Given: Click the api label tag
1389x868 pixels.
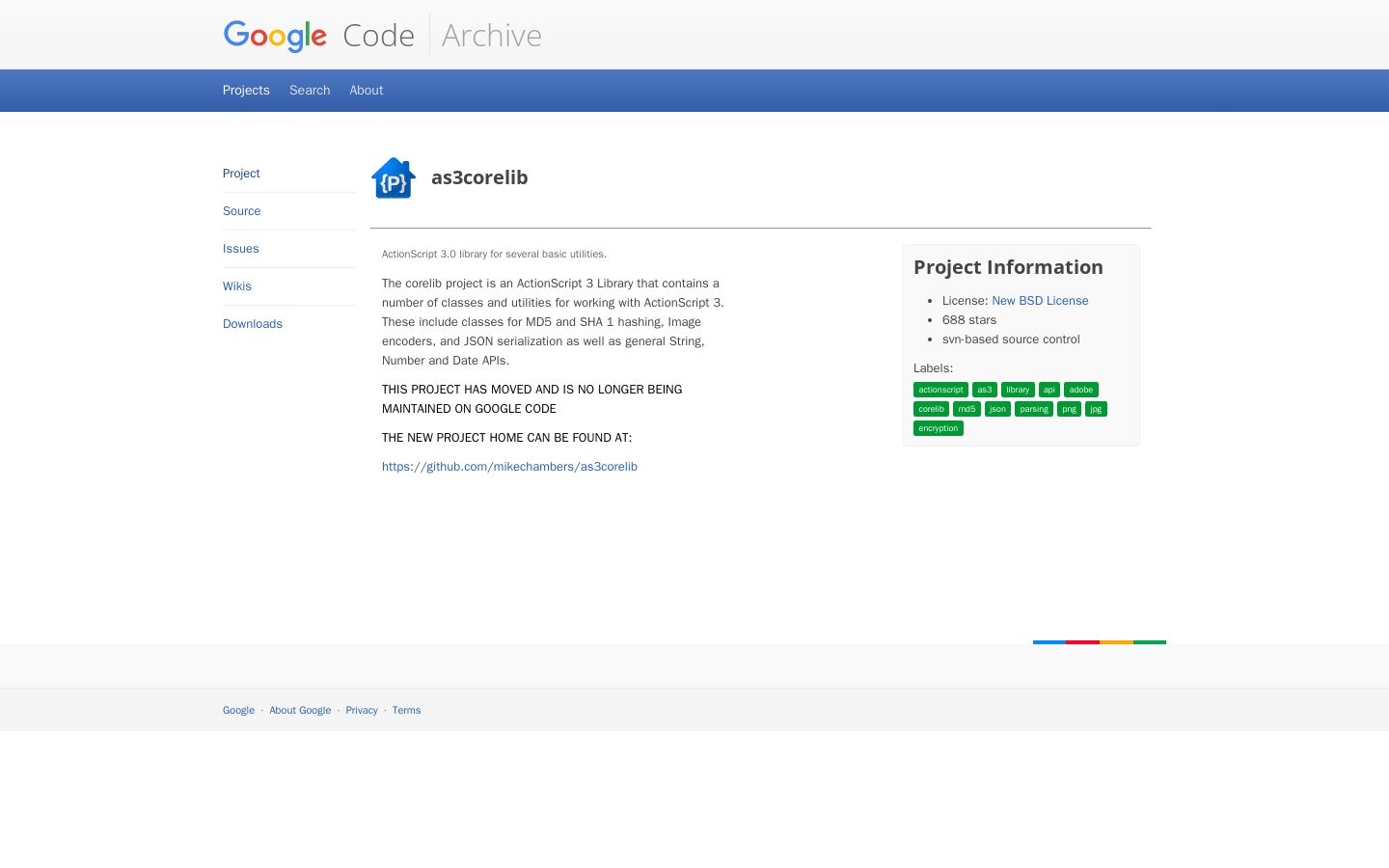Looking at the screenshot, I should [x=1049, y=390].
